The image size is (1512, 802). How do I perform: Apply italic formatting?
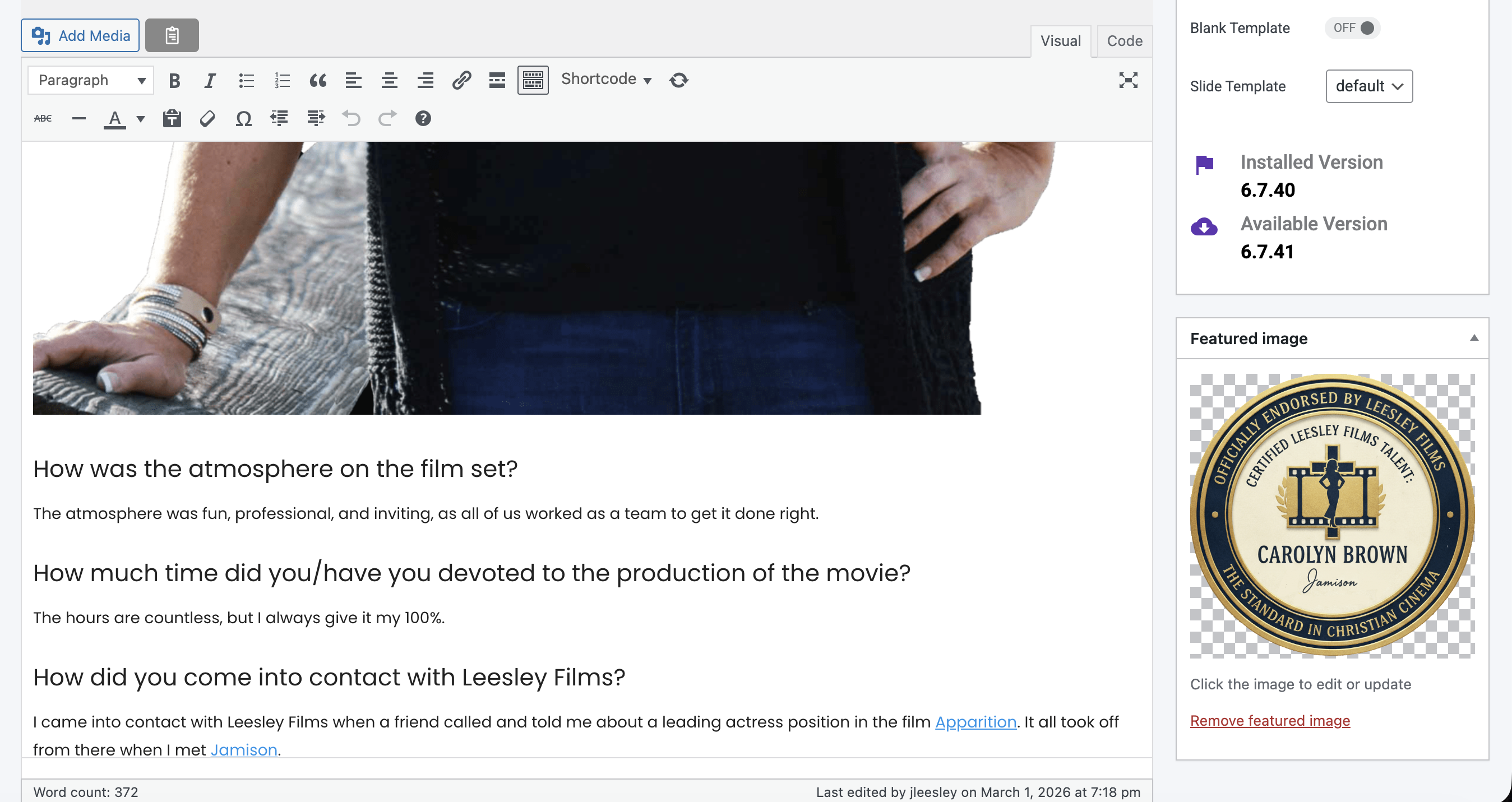(x=210, y=80)
